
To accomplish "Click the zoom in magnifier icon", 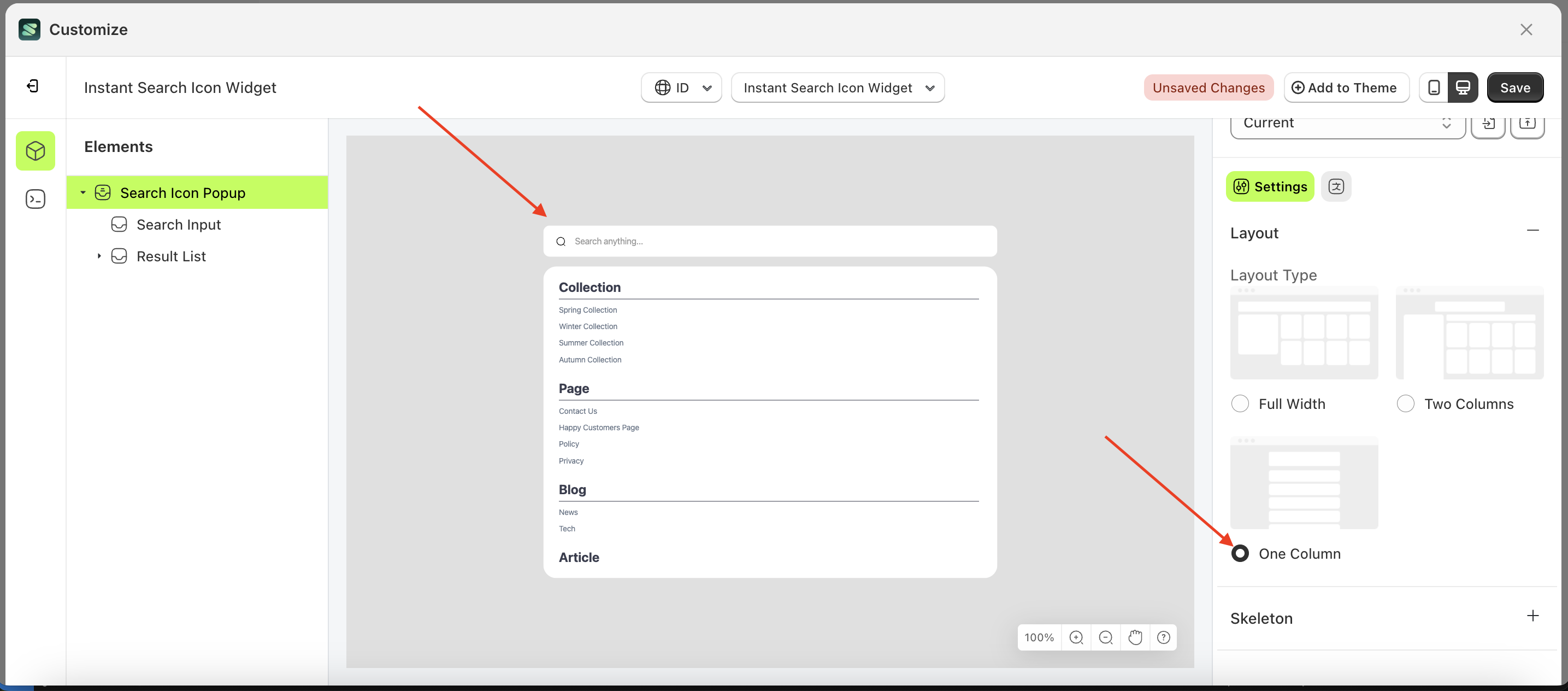I will click(1076, 637).
